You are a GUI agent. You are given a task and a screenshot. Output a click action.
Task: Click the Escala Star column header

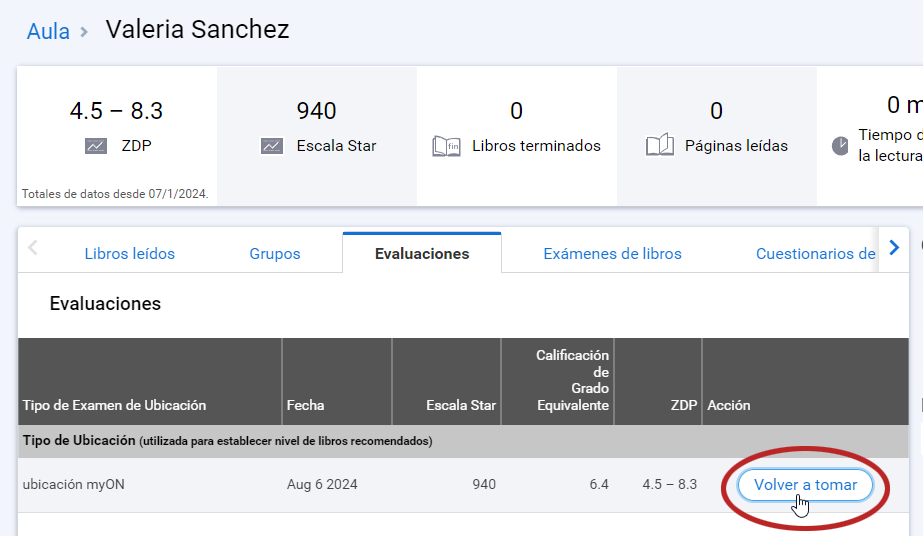461,405
